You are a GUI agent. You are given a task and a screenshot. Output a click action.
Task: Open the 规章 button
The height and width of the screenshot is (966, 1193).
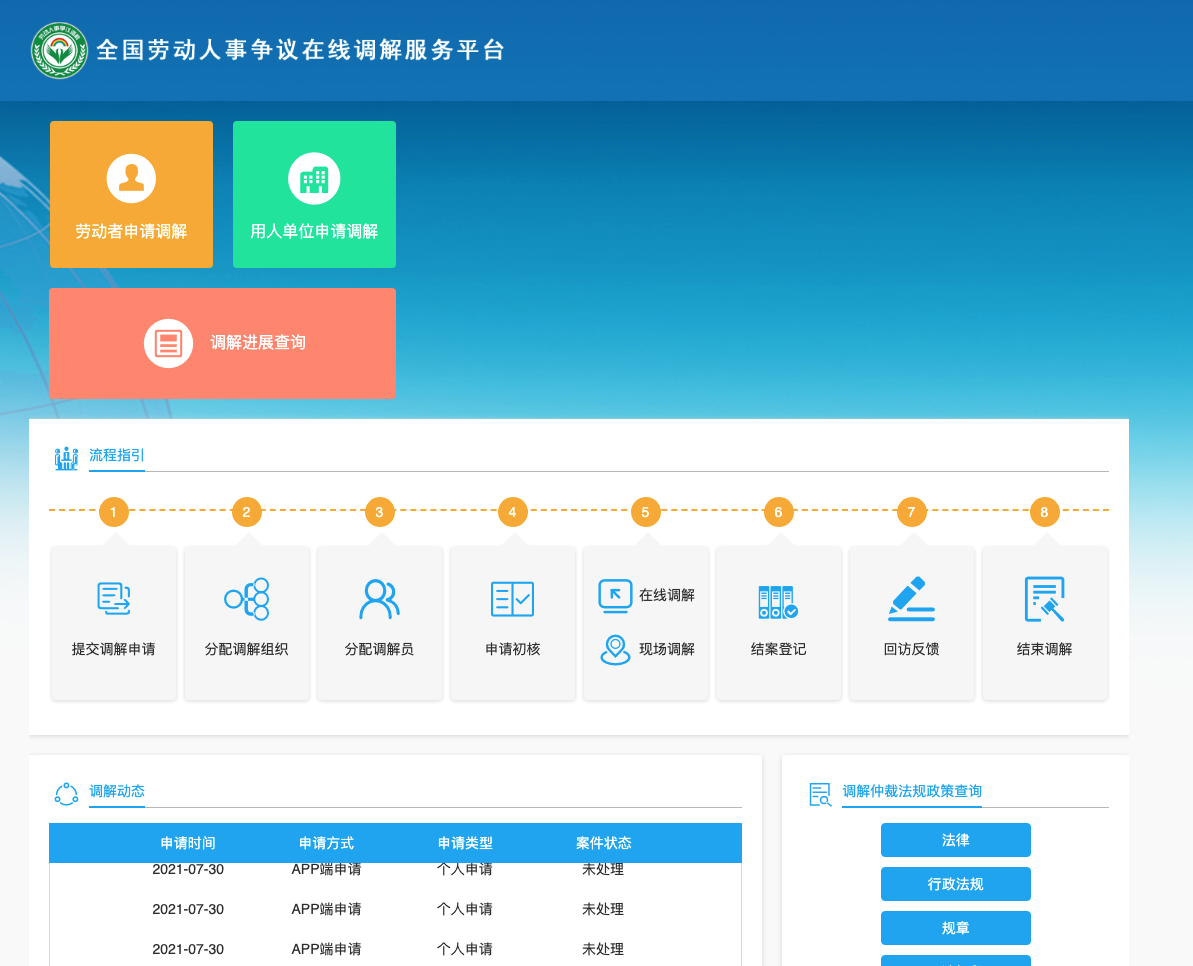pyautogui.click(x=956, y=929)
